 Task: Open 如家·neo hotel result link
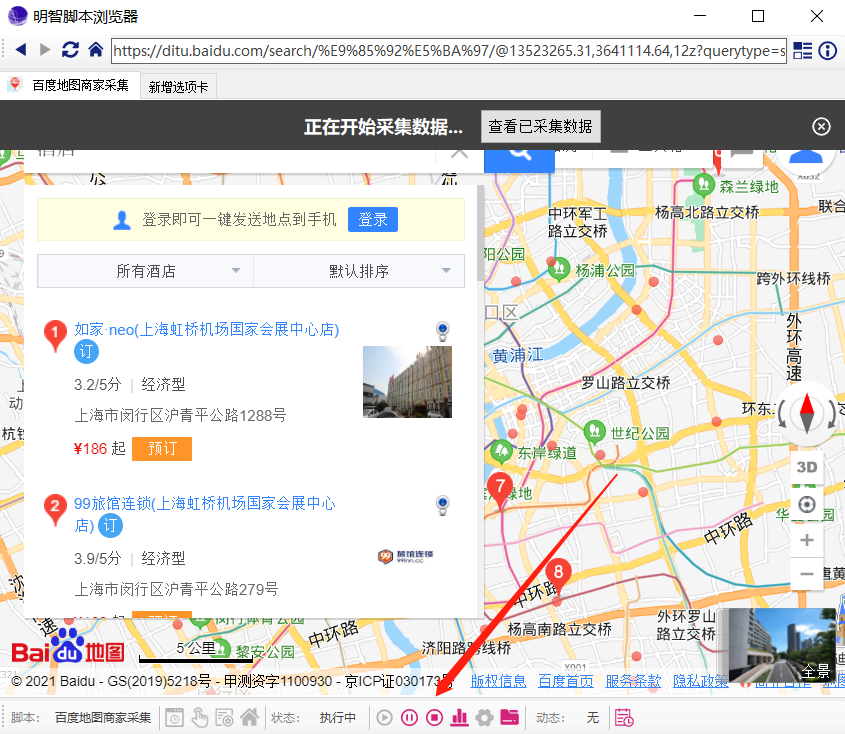click(x=206, y=329)
